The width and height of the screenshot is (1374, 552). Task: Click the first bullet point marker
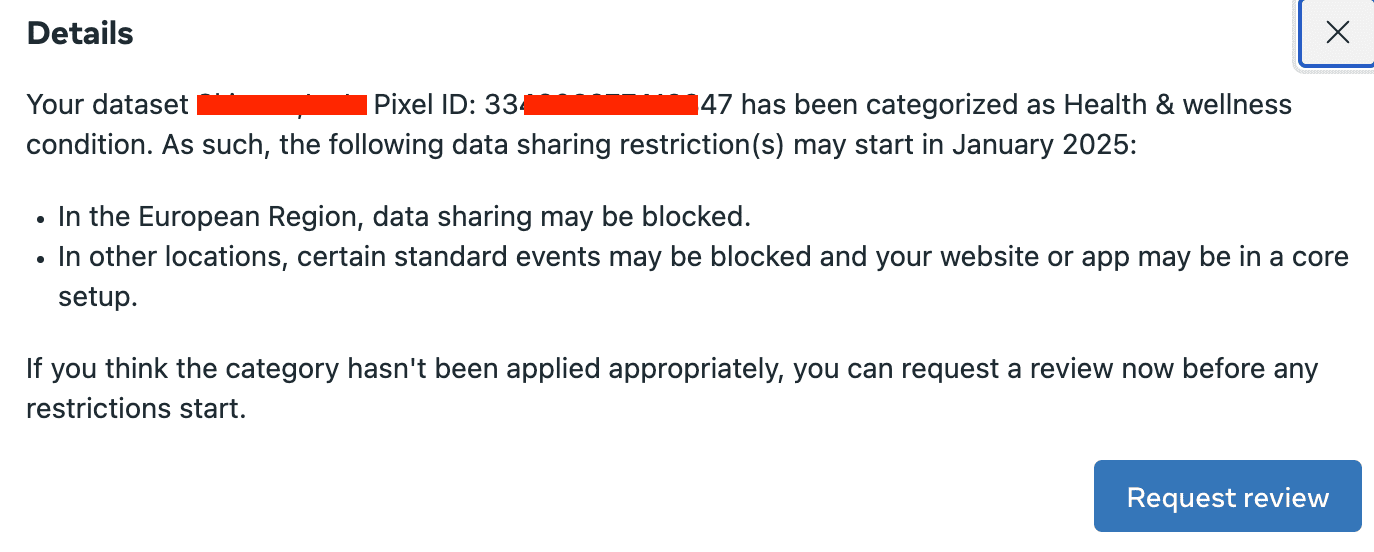[41, 218]
